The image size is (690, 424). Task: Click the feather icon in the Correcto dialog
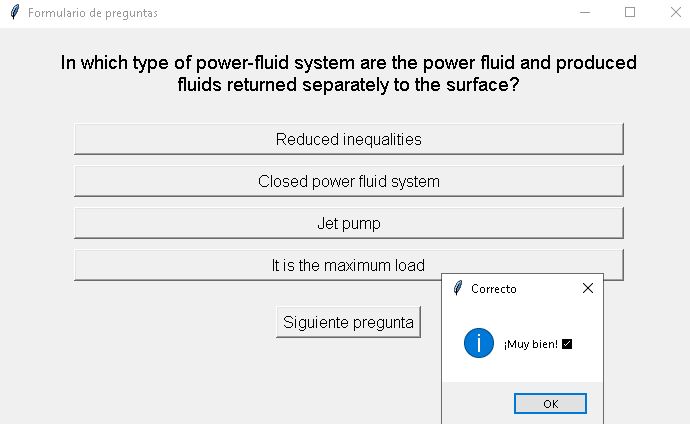click(458, 288)
